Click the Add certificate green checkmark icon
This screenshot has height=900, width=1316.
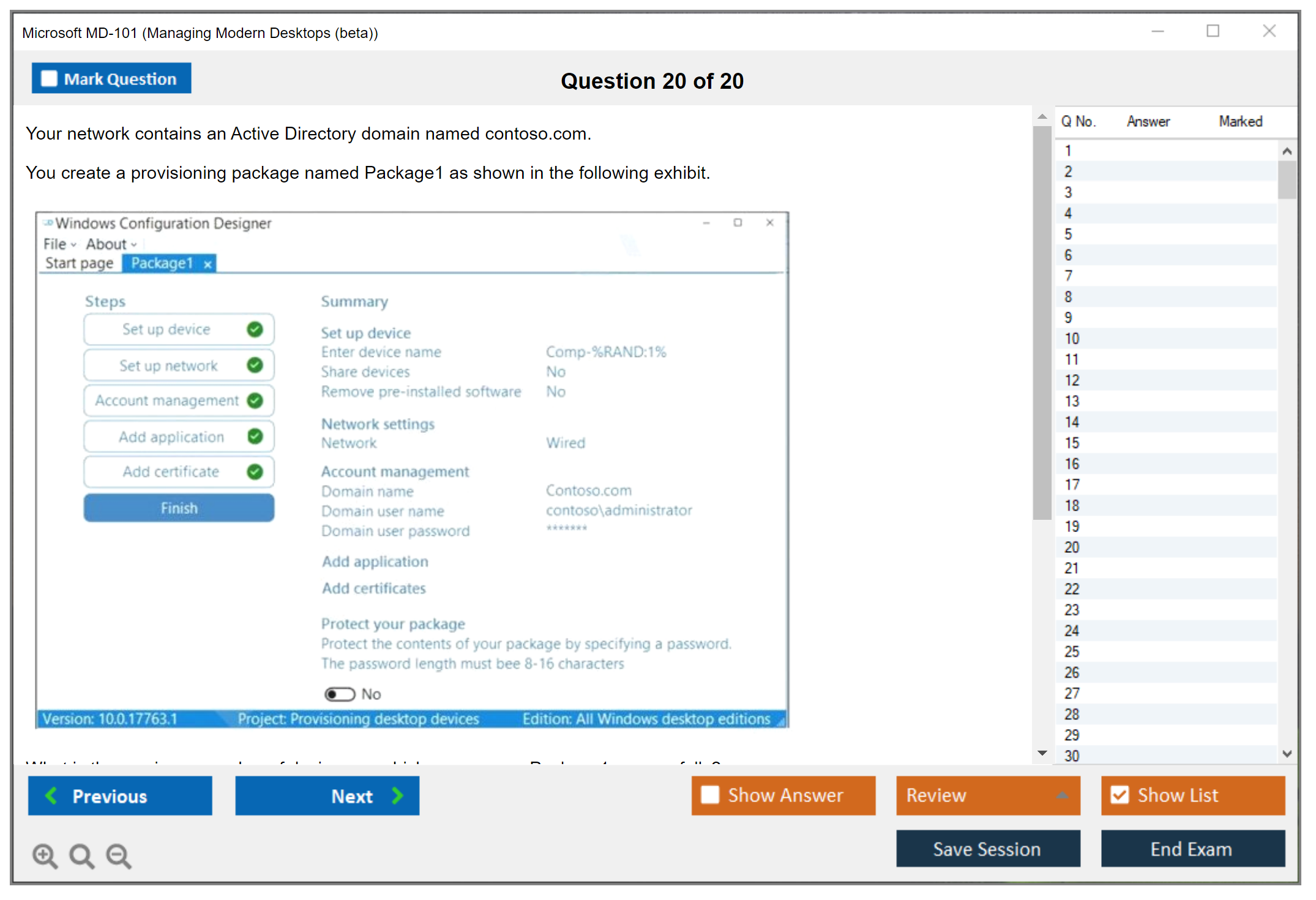coord(255,471)
